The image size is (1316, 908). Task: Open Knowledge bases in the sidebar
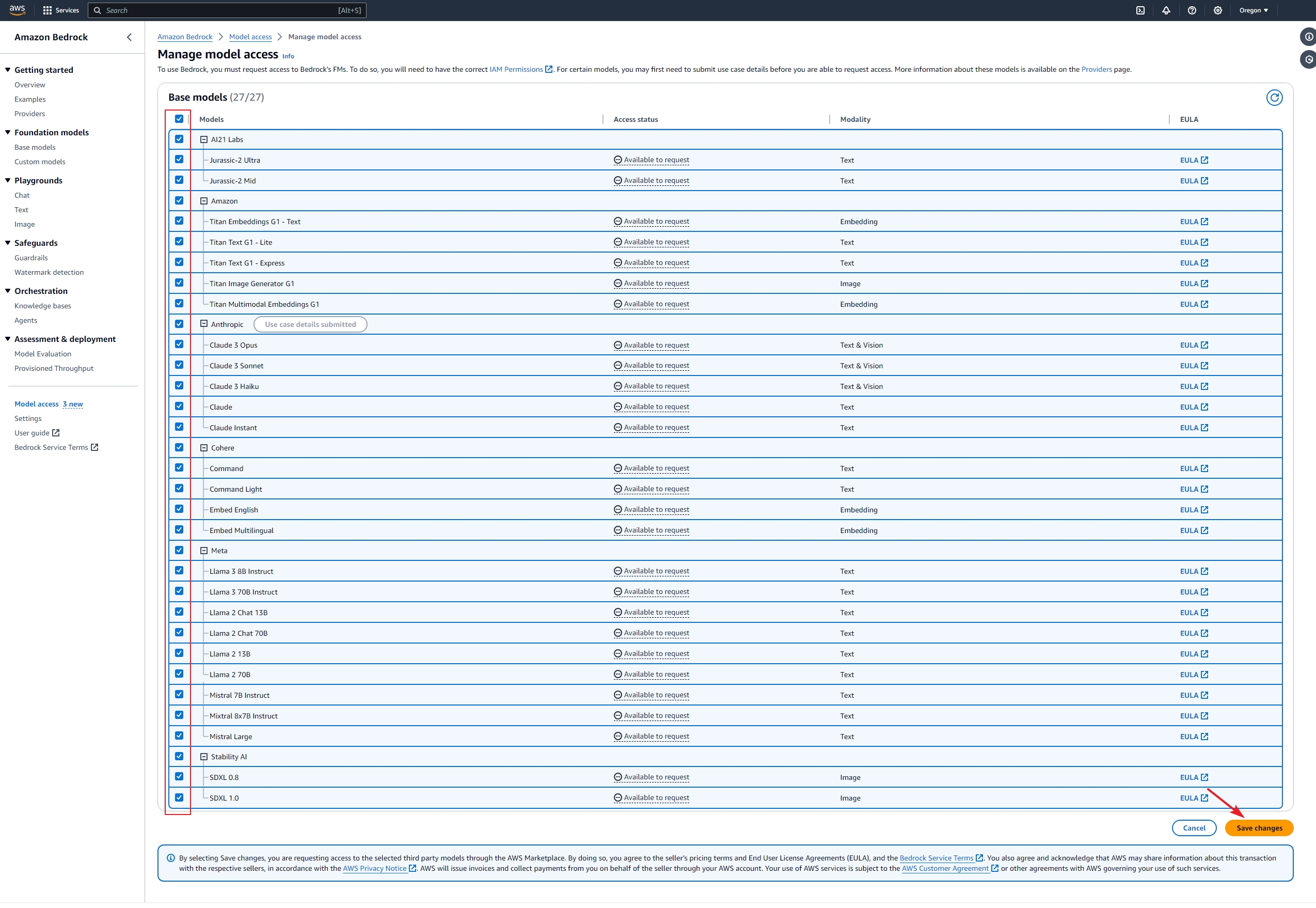tap(43, 306)
